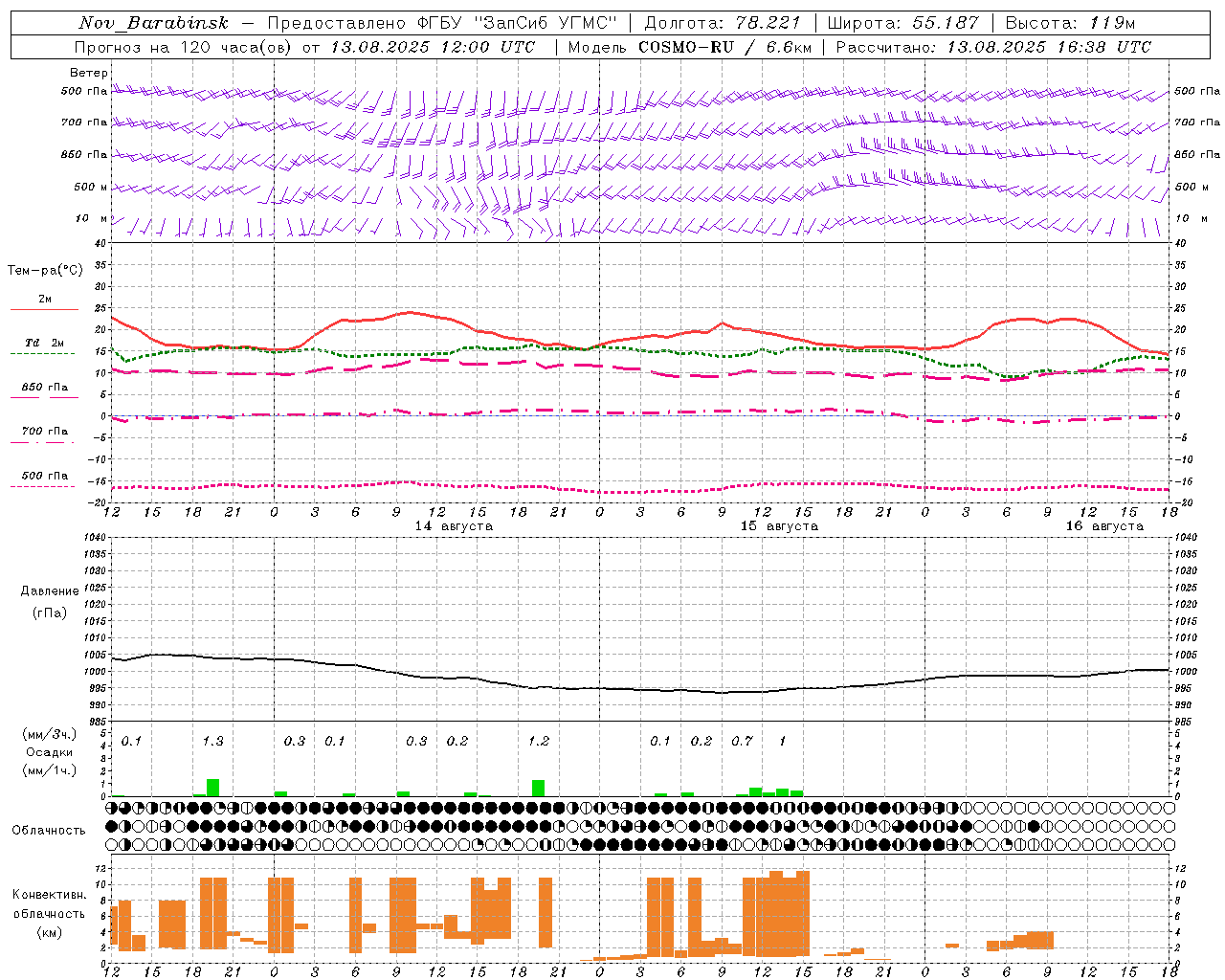This screenshot has width=1225, height=980.
Task: Click the 700 гПа dash-dot legend line
Action: pyautogui.click(x=44, y=441)
